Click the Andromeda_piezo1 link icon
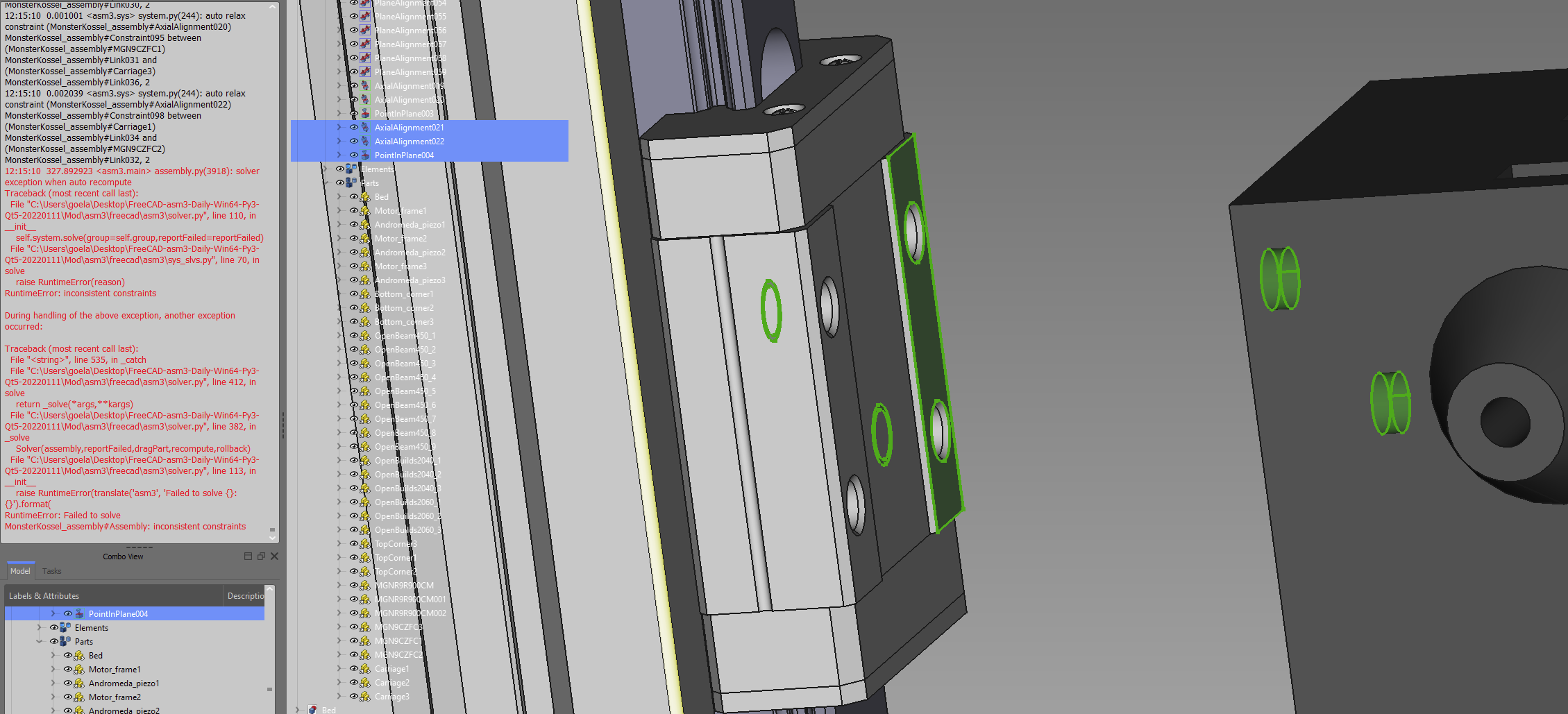Viewport: 1568px width, 714px height. pos(364,224)
